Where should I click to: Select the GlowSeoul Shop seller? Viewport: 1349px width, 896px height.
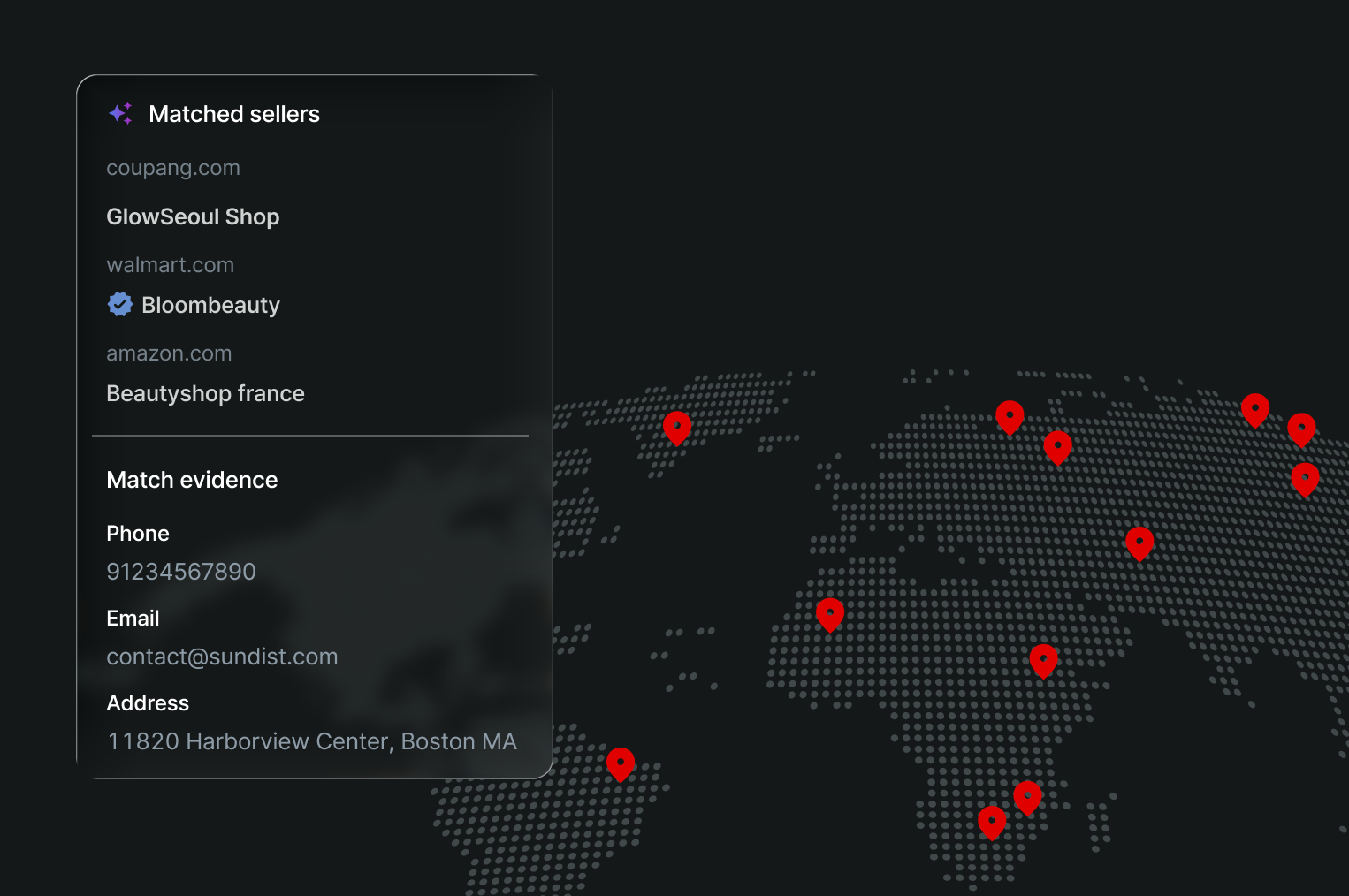click(193, 216)
